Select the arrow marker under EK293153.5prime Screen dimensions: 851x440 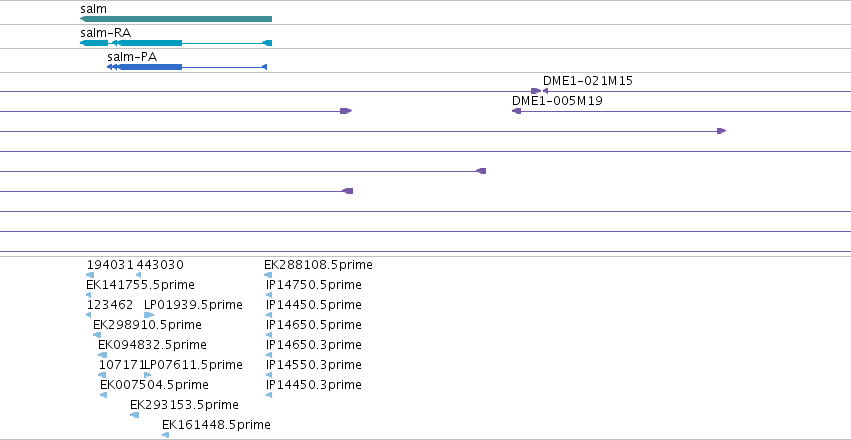click(x=135, y=415)
